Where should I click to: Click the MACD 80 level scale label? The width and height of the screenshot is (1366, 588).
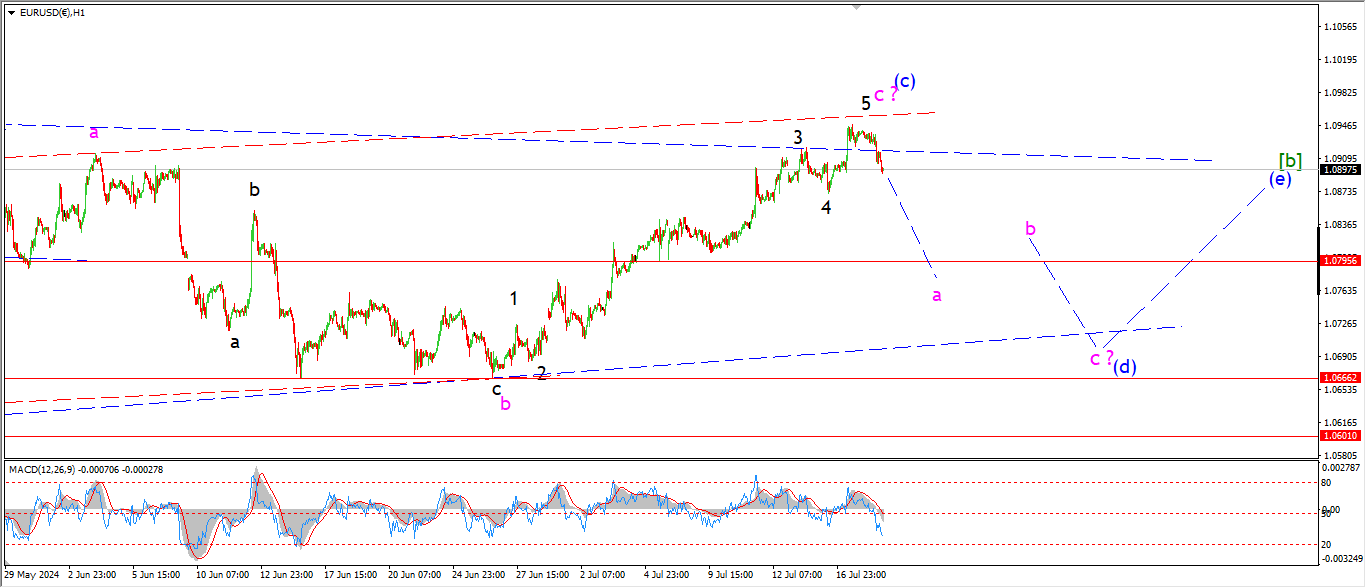click(x=1329, y=482)
